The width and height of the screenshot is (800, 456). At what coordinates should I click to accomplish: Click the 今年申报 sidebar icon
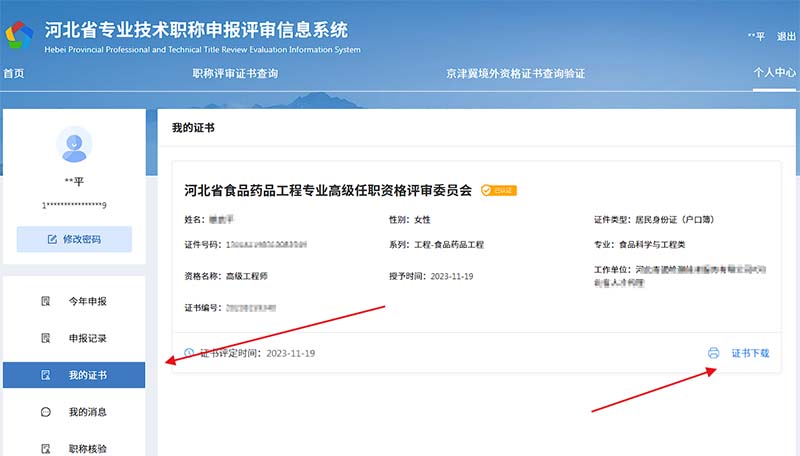point(46,301)
